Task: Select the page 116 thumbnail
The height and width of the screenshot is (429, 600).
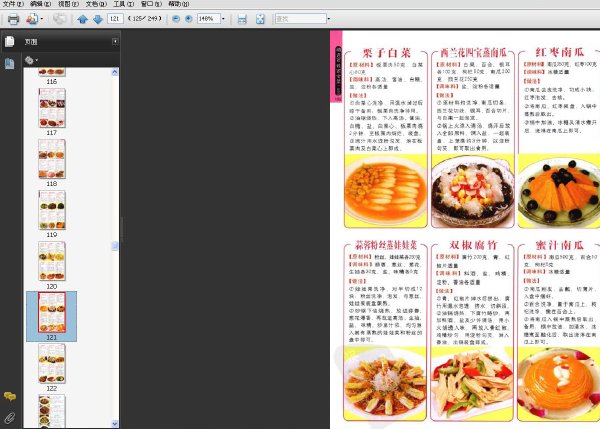Action: point(52,72)
